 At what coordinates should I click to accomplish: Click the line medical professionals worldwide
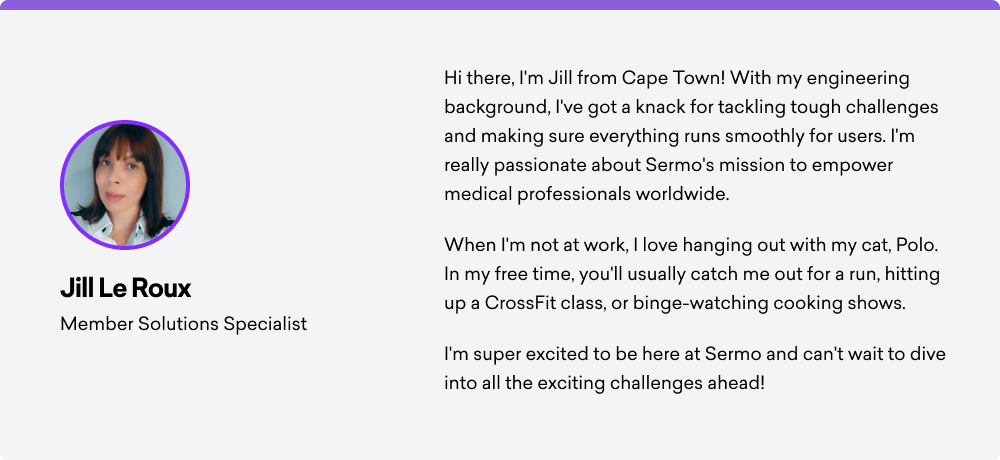pos(587,194)
